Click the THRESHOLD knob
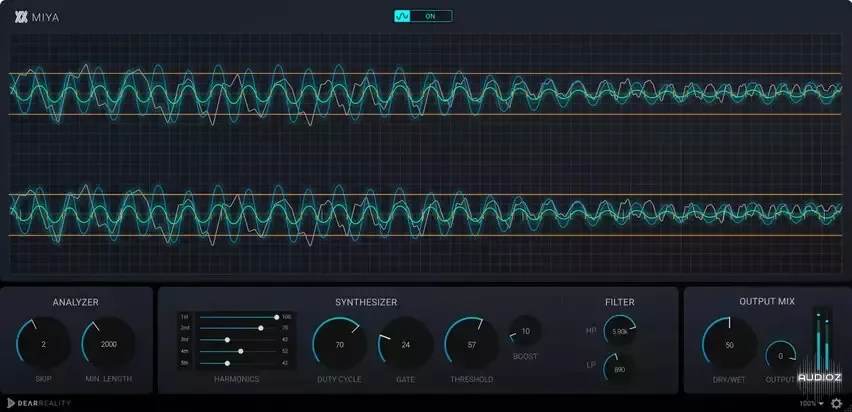852x412 pixels. tap(472, 345)
